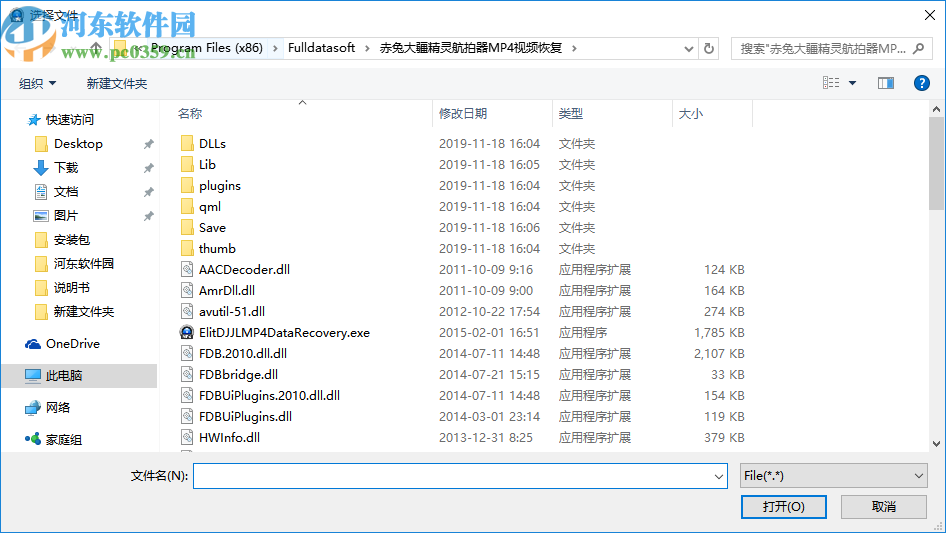Select FDBUiPlugins.2010.dll.dll file icon

click(x=187, y=396)
